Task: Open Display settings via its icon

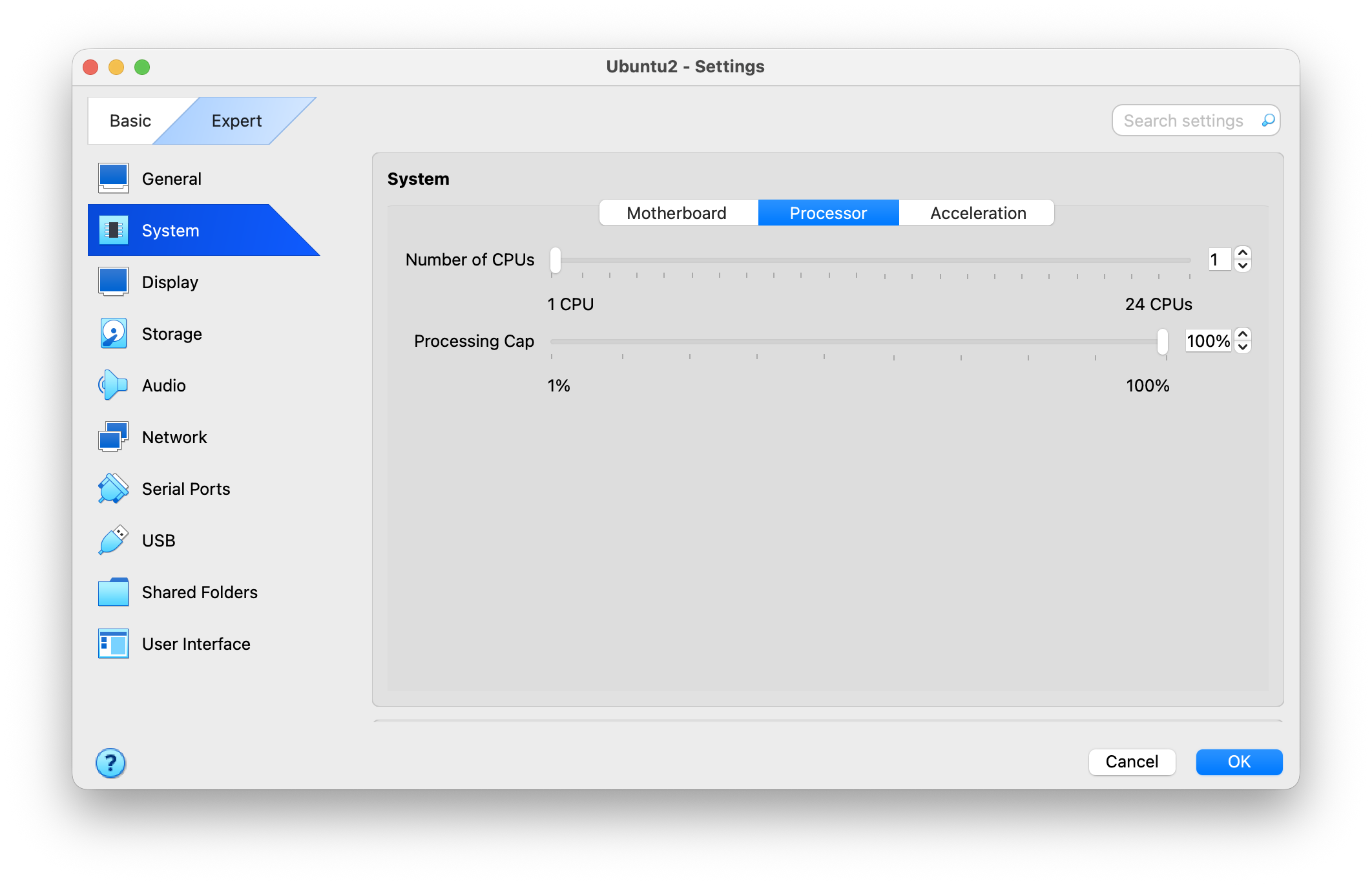Action: pos(113,282)
